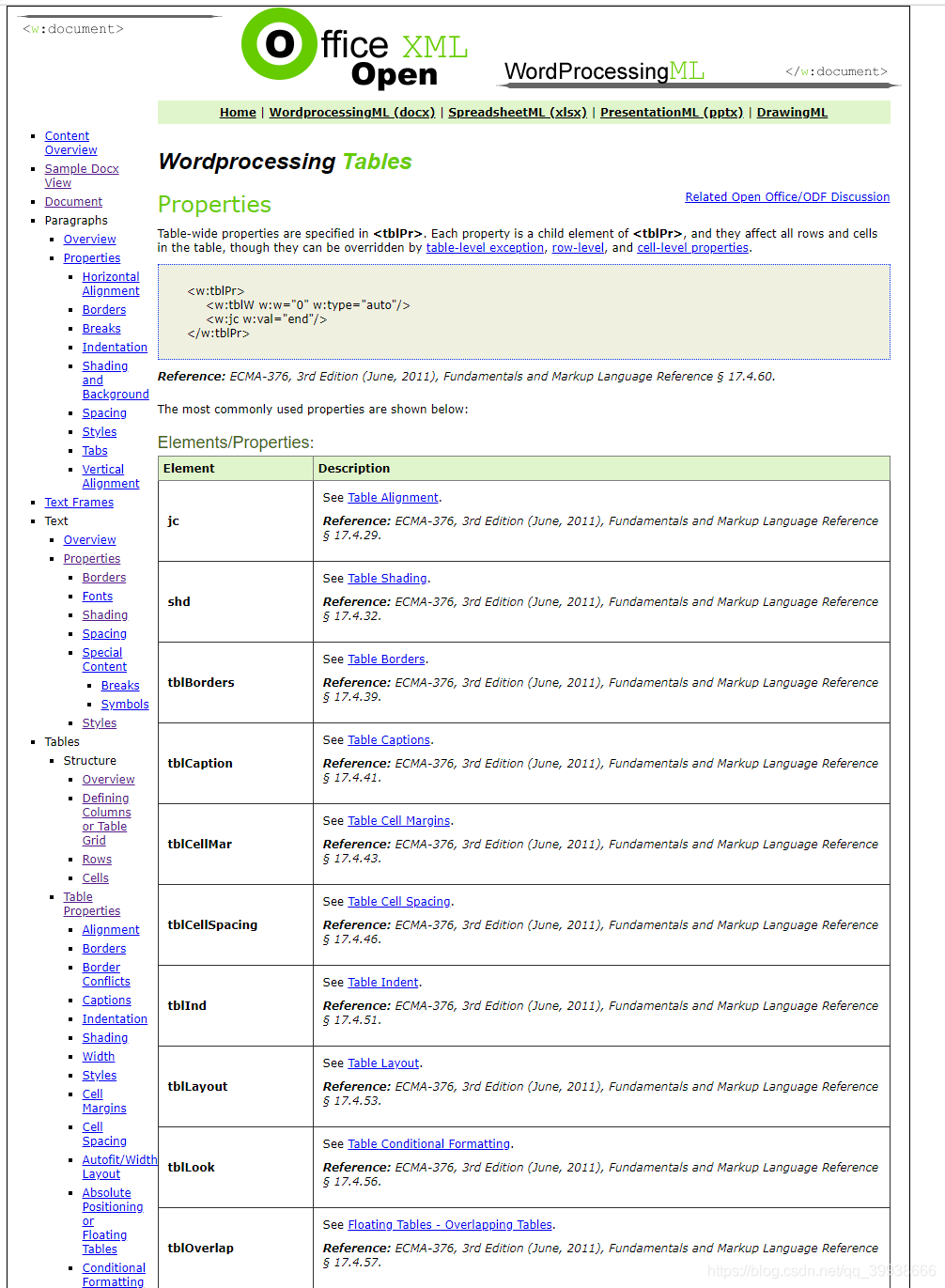This screenshot has width=945, height=1288.
Task: Open the Text Frames sidebar entry
Action: (79, 502)
